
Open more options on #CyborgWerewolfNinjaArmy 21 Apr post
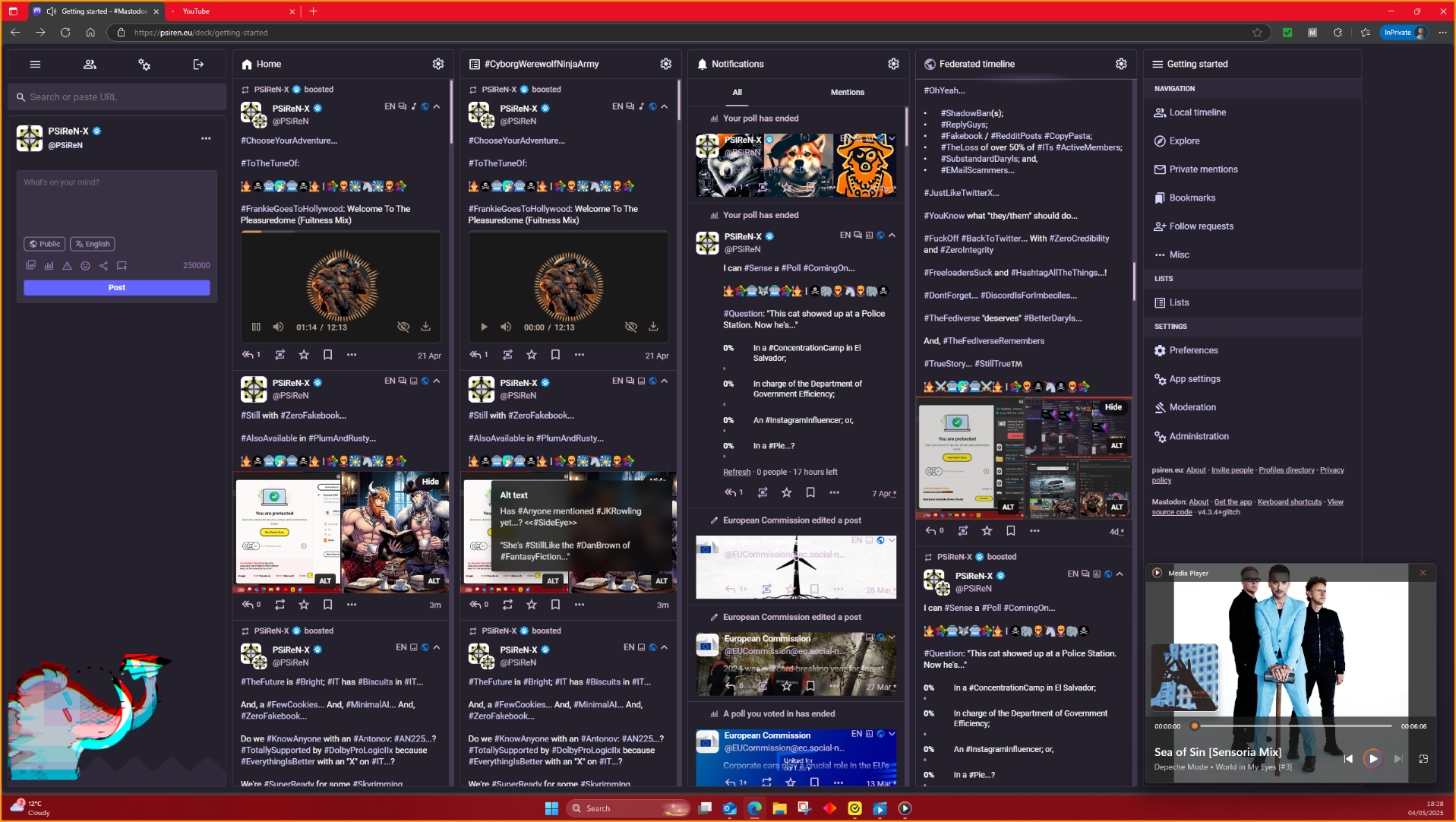point(580,355)
